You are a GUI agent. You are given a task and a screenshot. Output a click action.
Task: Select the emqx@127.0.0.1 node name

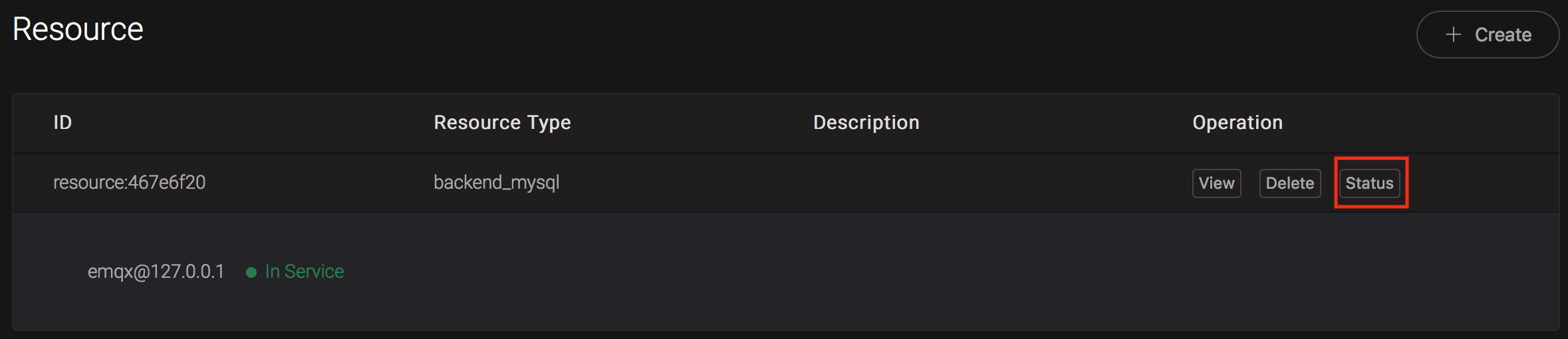coord(156,272)
